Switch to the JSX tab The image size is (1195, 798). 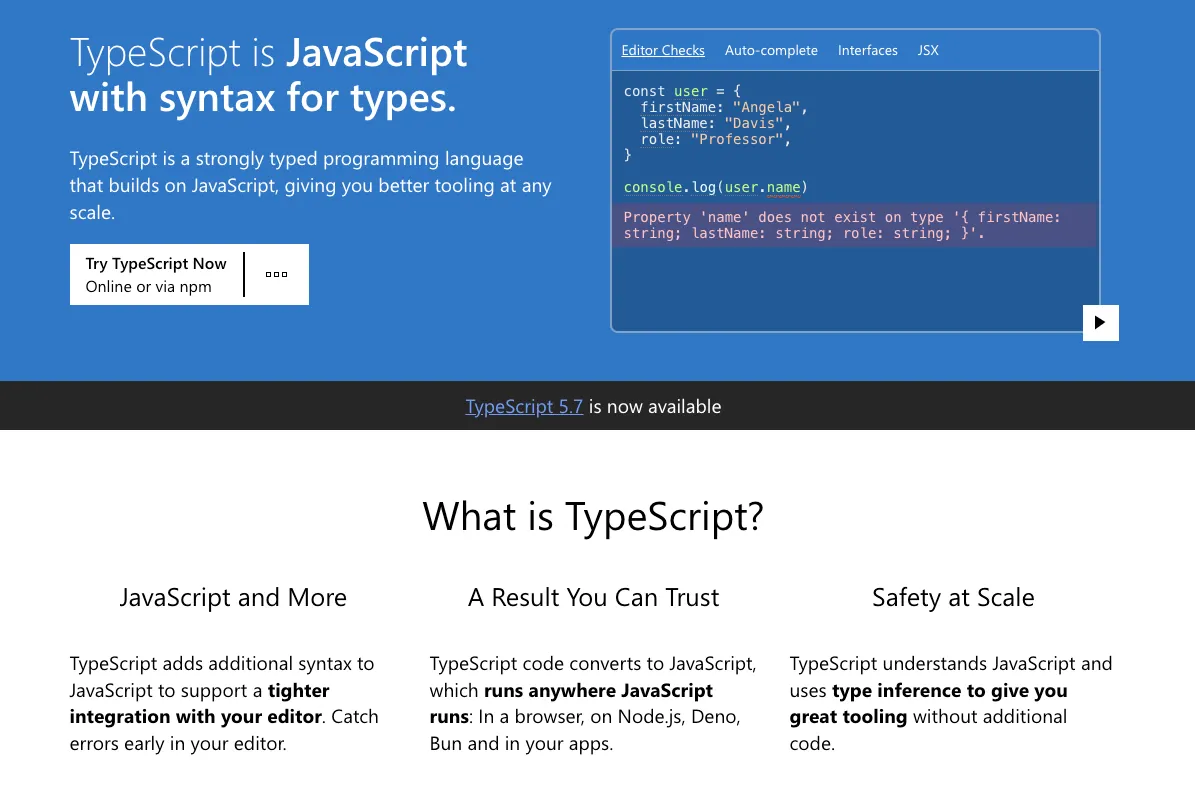(927, 50)
